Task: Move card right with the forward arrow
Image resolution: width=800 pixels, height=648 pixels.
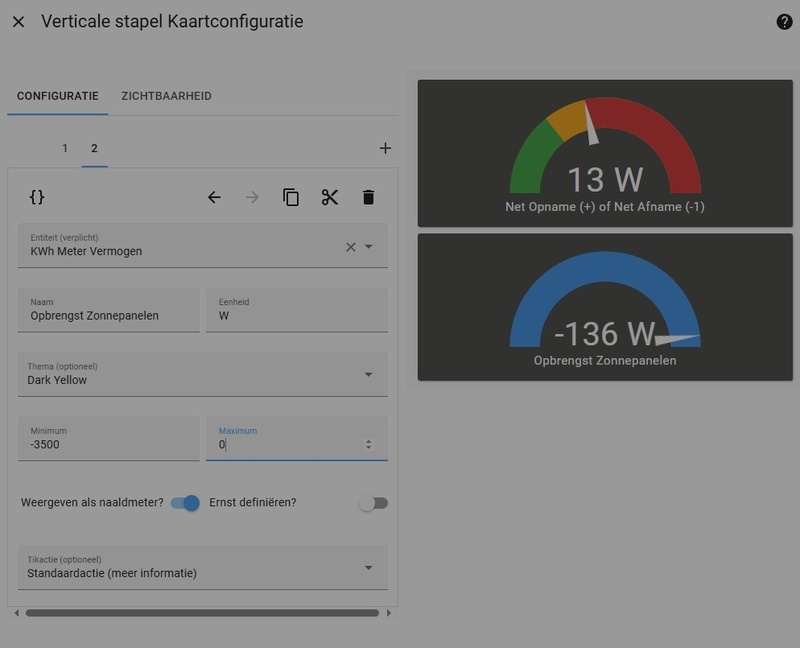Action: click(253, 197)
